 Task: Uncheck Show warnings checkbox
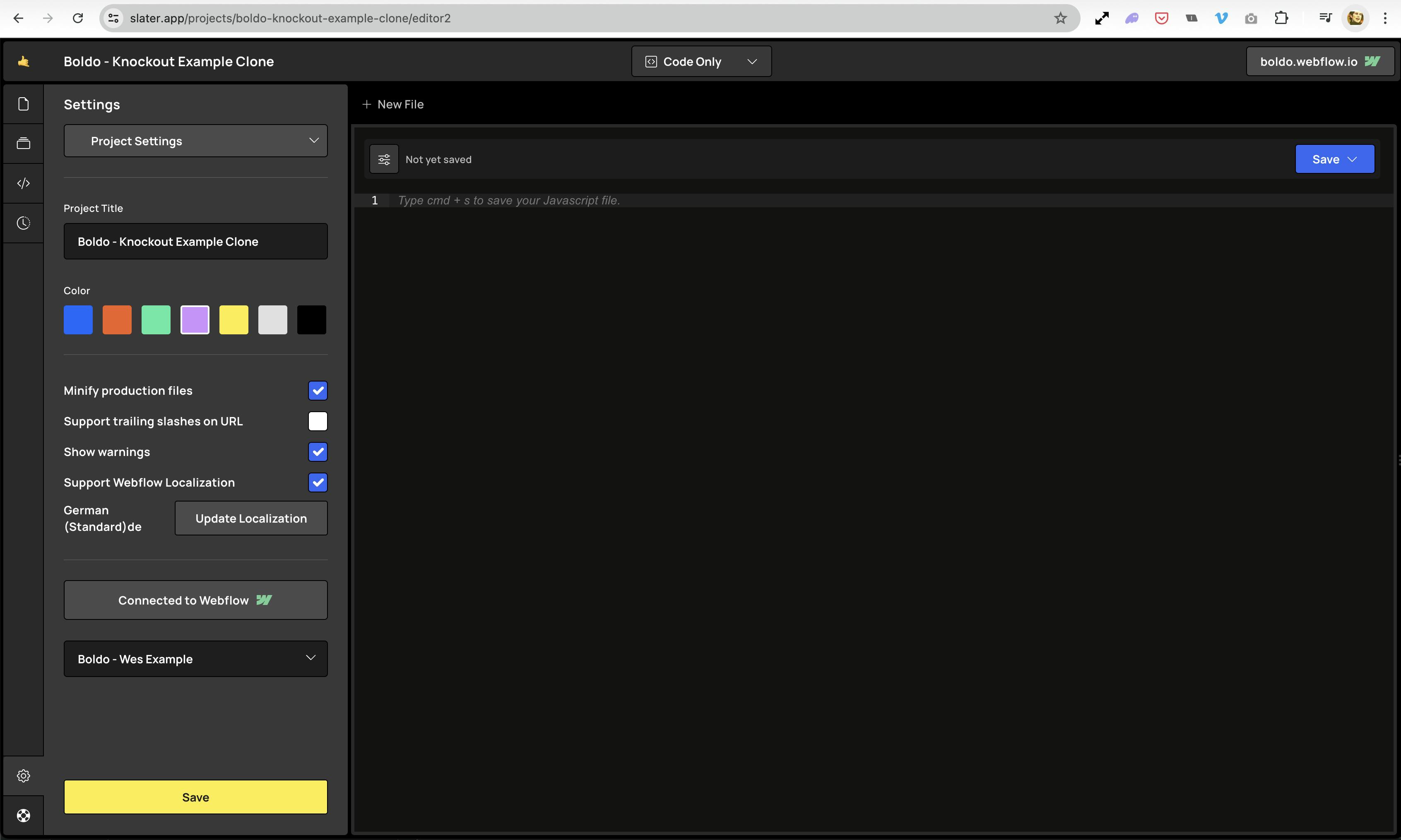pos(318,452)
